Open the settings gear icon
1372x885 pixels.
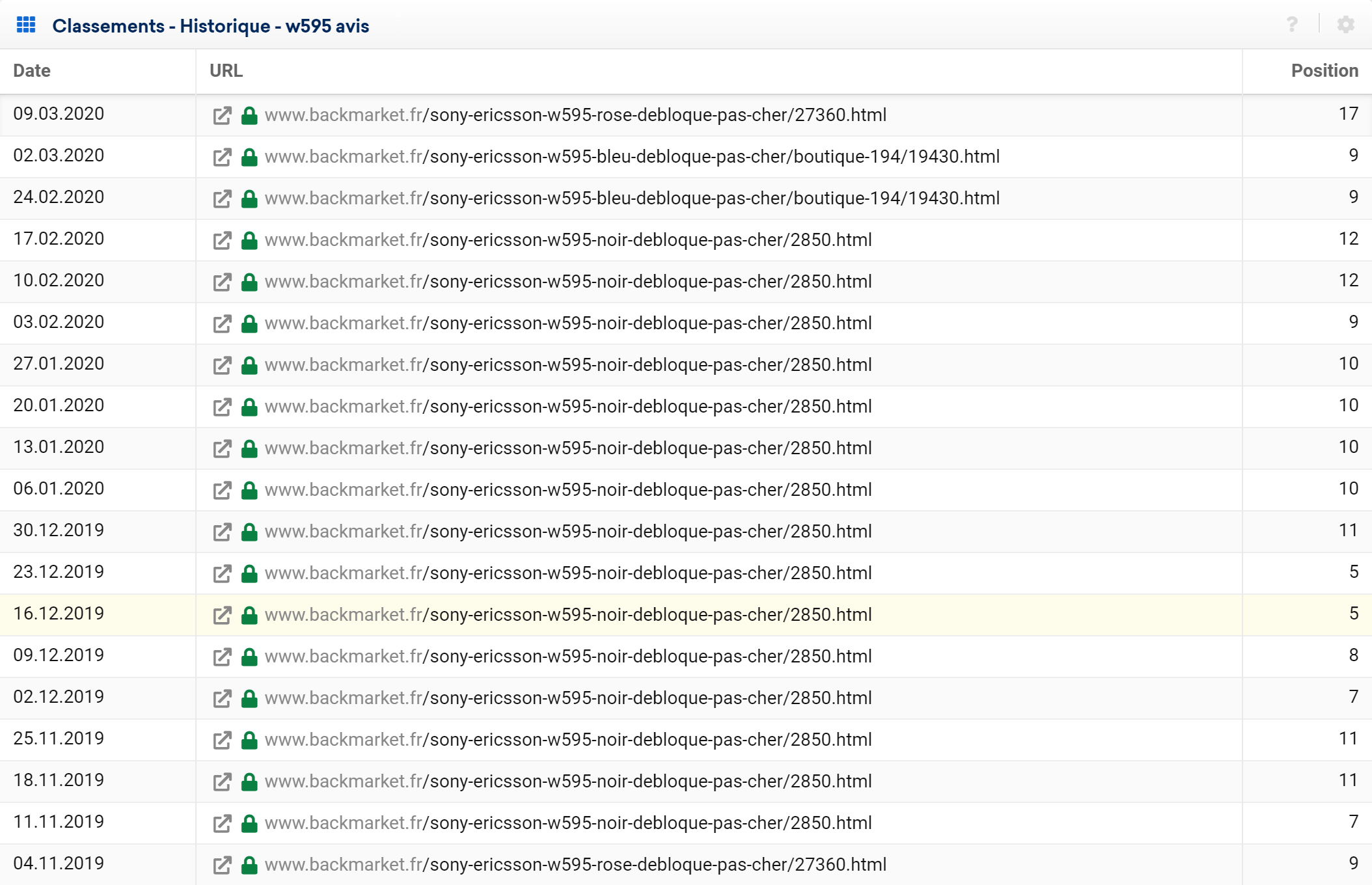[1346, 25]
